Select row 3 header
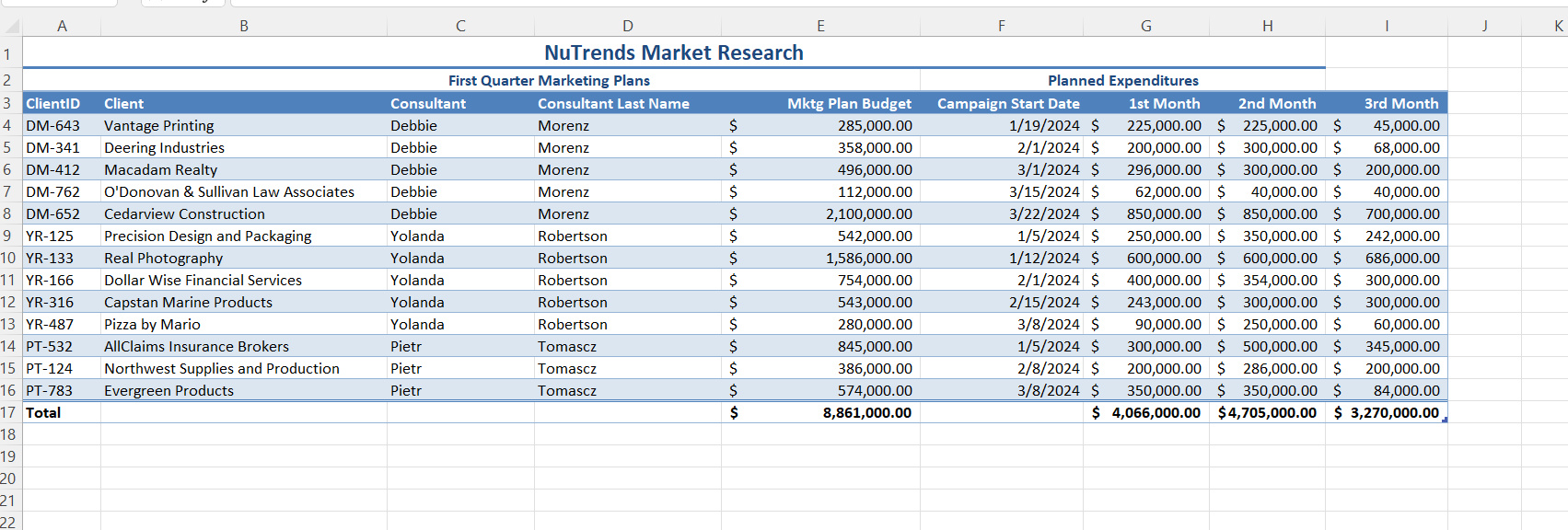1568x530 pixels. 9,103
